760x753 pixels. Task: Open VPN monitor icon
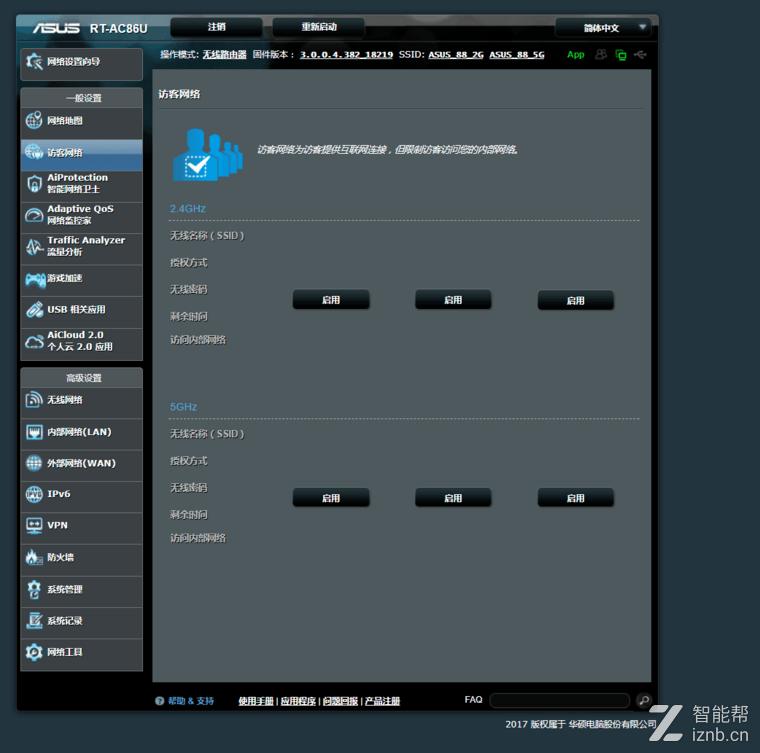tap(34, 526)
